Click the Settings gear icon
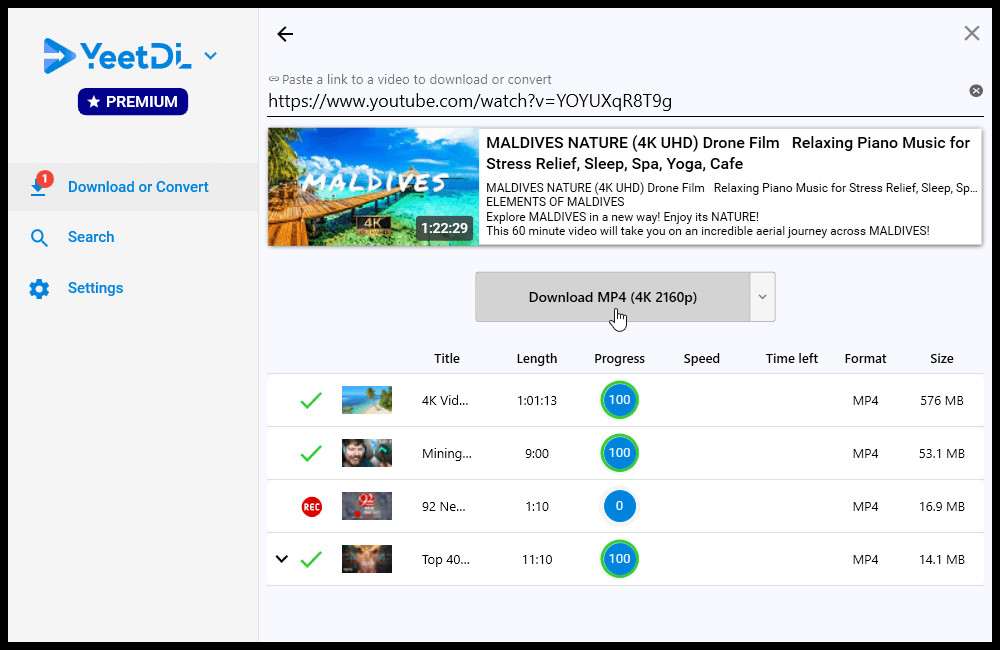Image resolution: width=1000 pixels, height=650 pixels. click(39, 289)
